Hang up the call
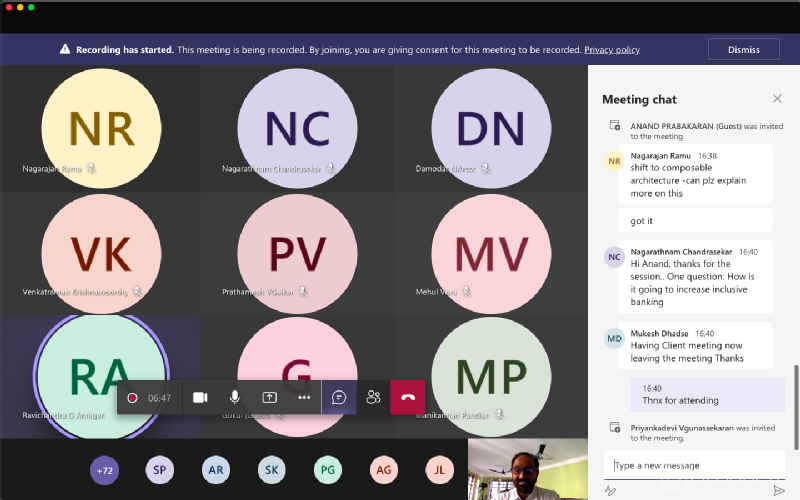The image size is (800, 500). 408,397
